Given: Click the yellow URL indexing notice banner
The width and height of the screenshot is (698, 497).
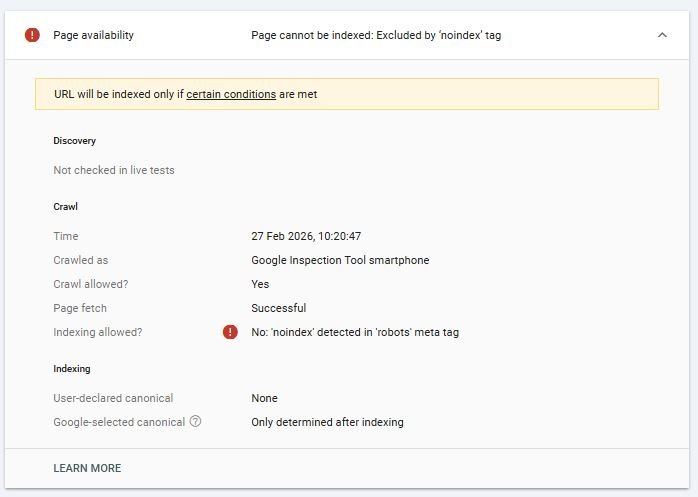Looking at the screenshot, I should click(x=450, y=94).
